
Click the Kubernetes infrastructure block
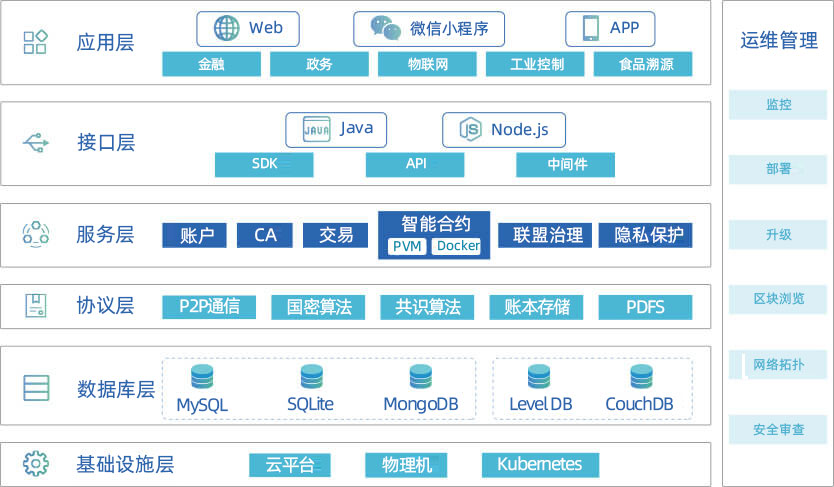tap(540, 464)
